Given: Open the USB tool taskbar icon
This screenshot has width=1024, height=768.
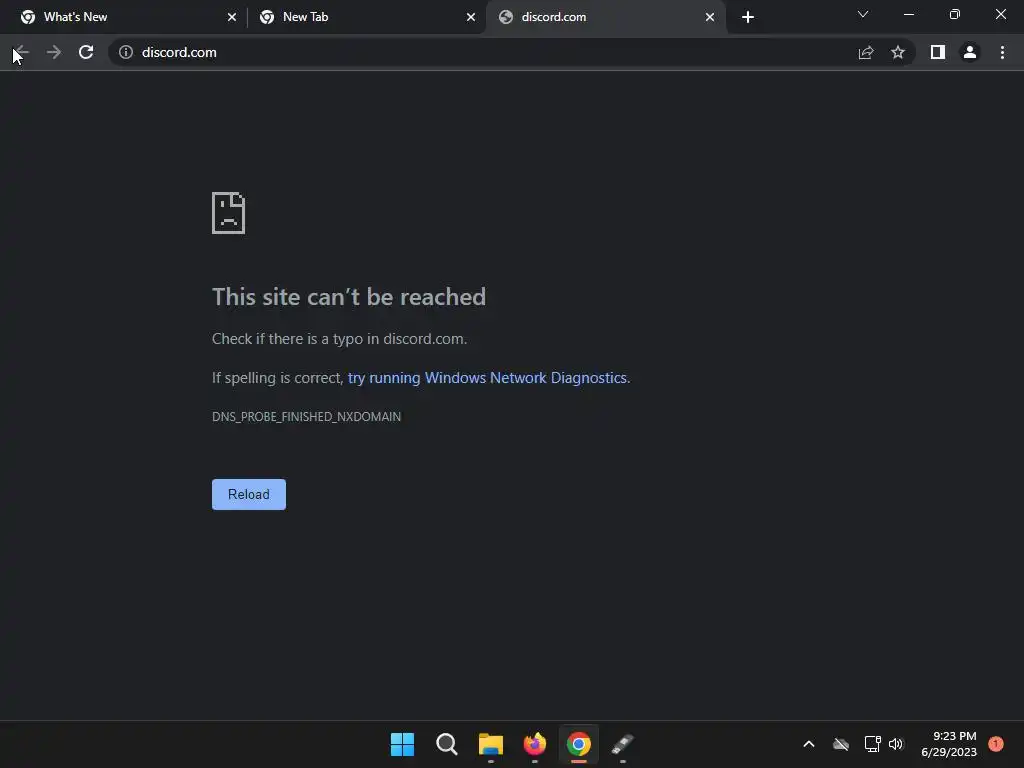Looking at the screenshot, I should [x=623, y=744].
